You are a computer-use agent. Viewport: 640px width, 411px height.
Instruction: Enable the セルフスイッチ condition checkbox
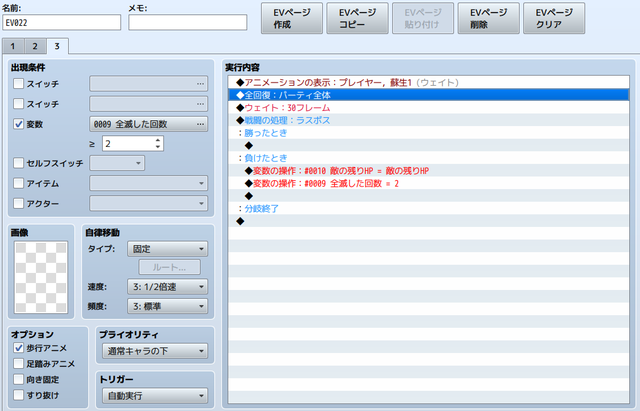point(18,163)
